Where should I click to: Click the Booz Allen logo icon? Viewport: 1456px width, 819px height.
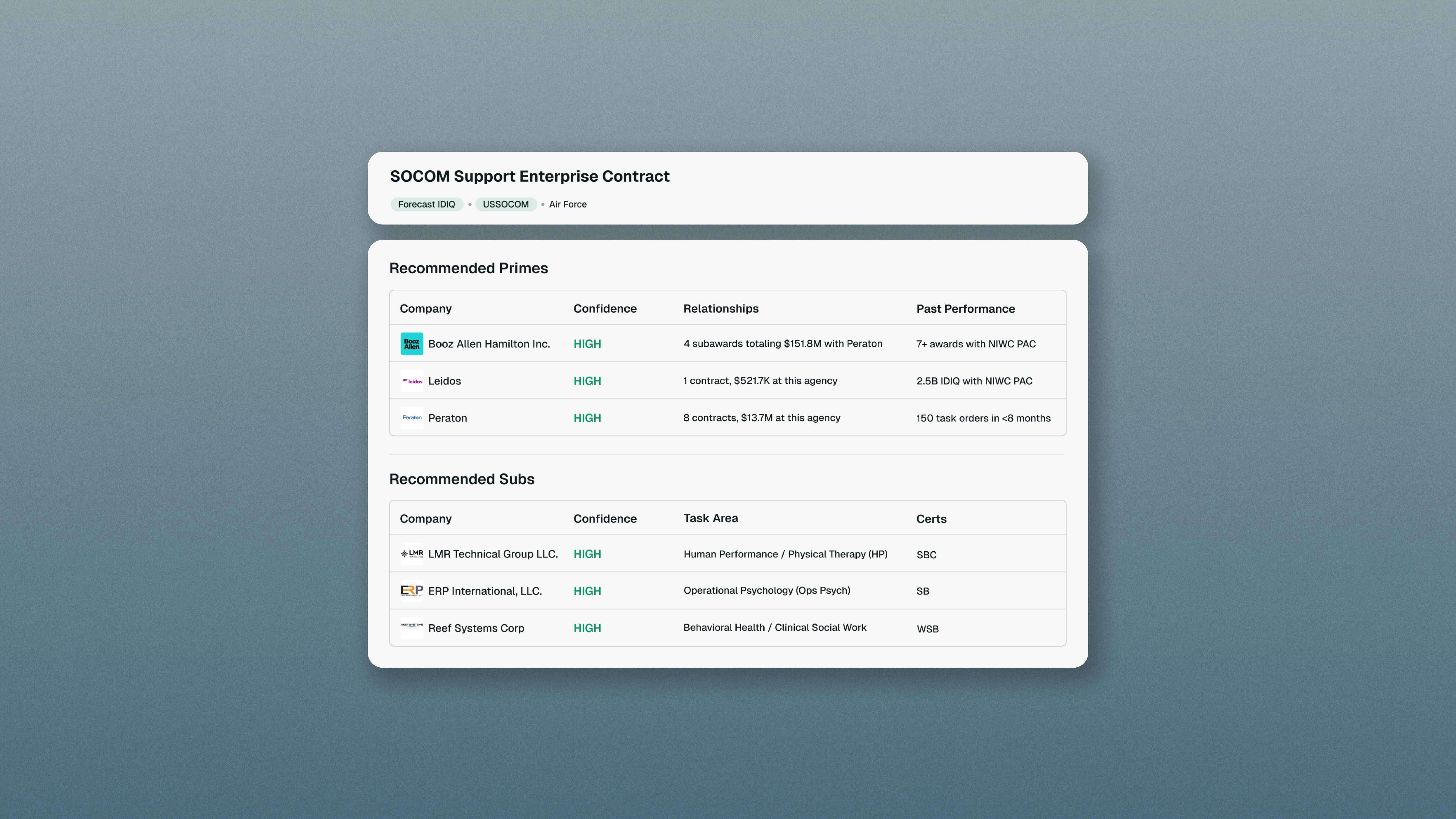(x=412, y=344)
